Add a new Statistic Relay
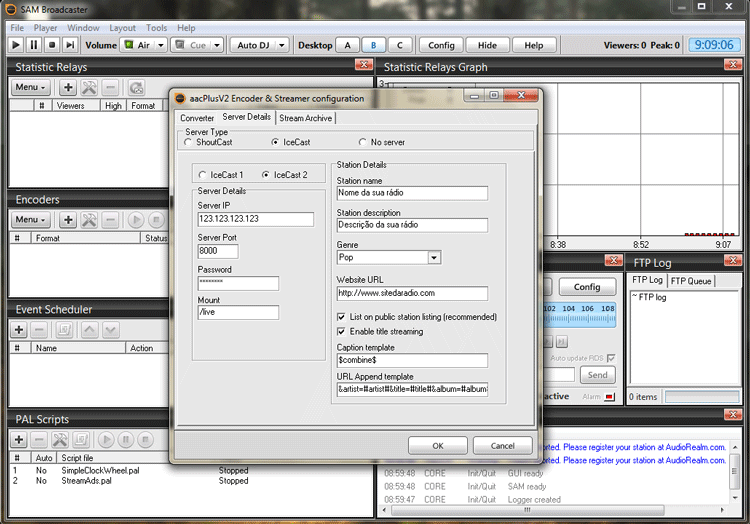This screenshot has height=524, width=750. pyautogui.click(x=68, y=88)
